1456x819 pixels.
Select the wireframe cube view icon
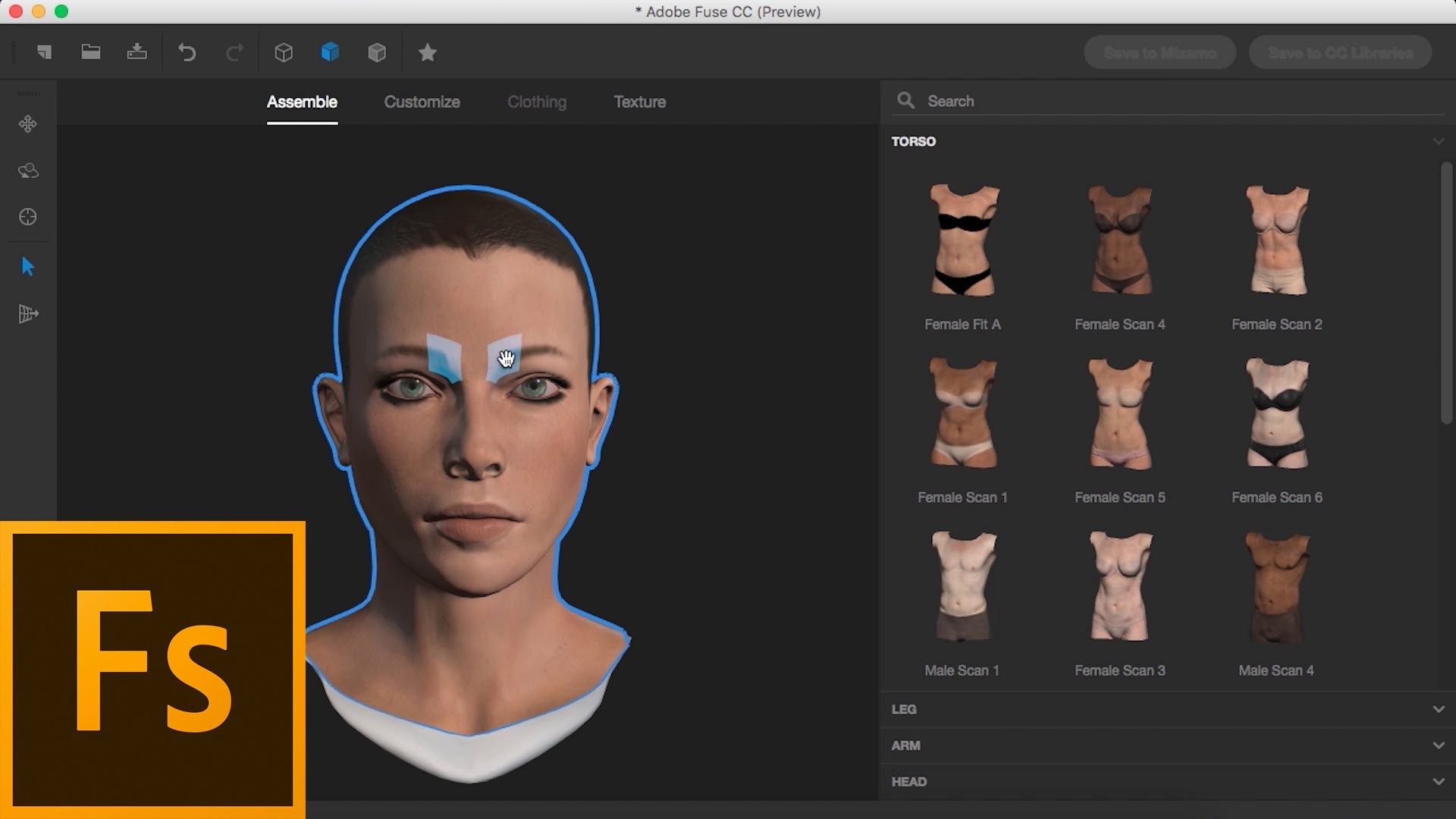284,52
